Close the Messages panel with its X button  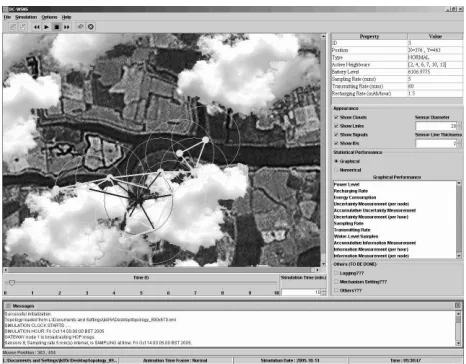click(x=457, y=305)
